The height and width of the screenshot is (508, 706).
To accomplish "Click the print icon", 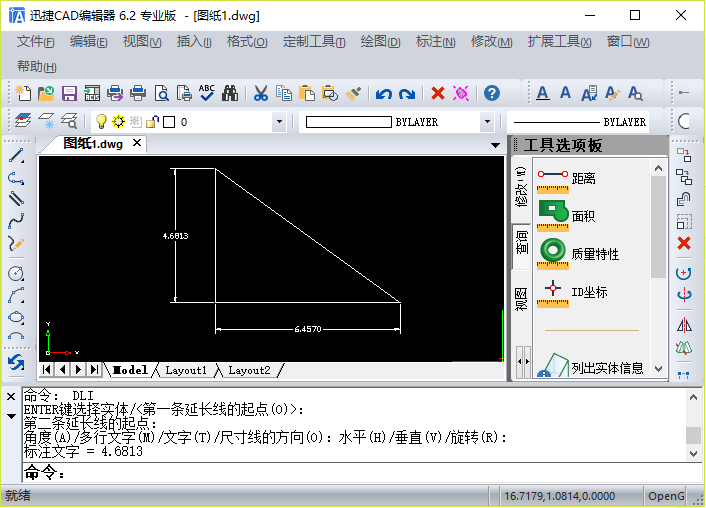I will 138,93.
